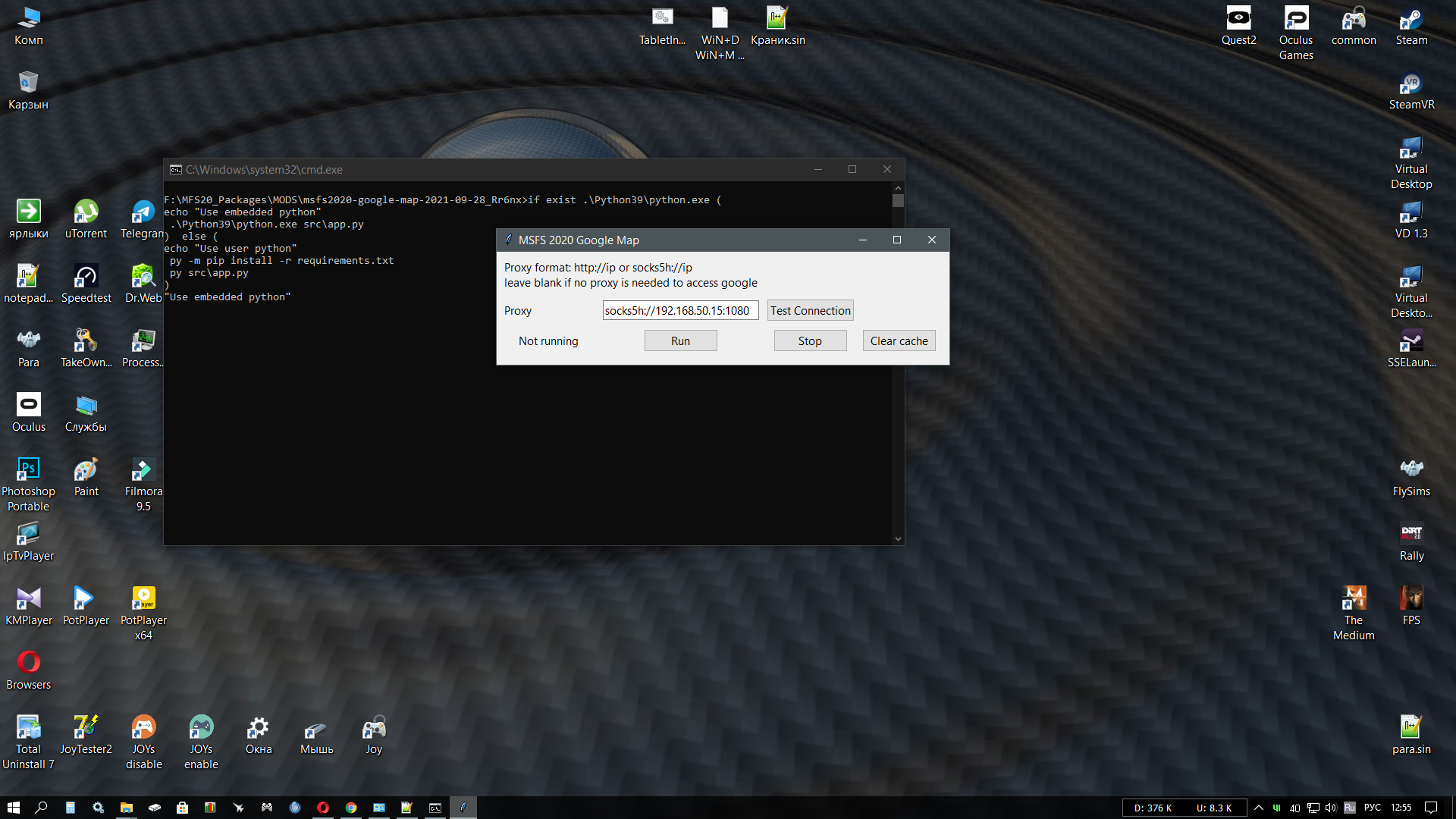Screen dimensions: 1456x819
Task: Click inside the Proxy address field
Action: [679, 310]
